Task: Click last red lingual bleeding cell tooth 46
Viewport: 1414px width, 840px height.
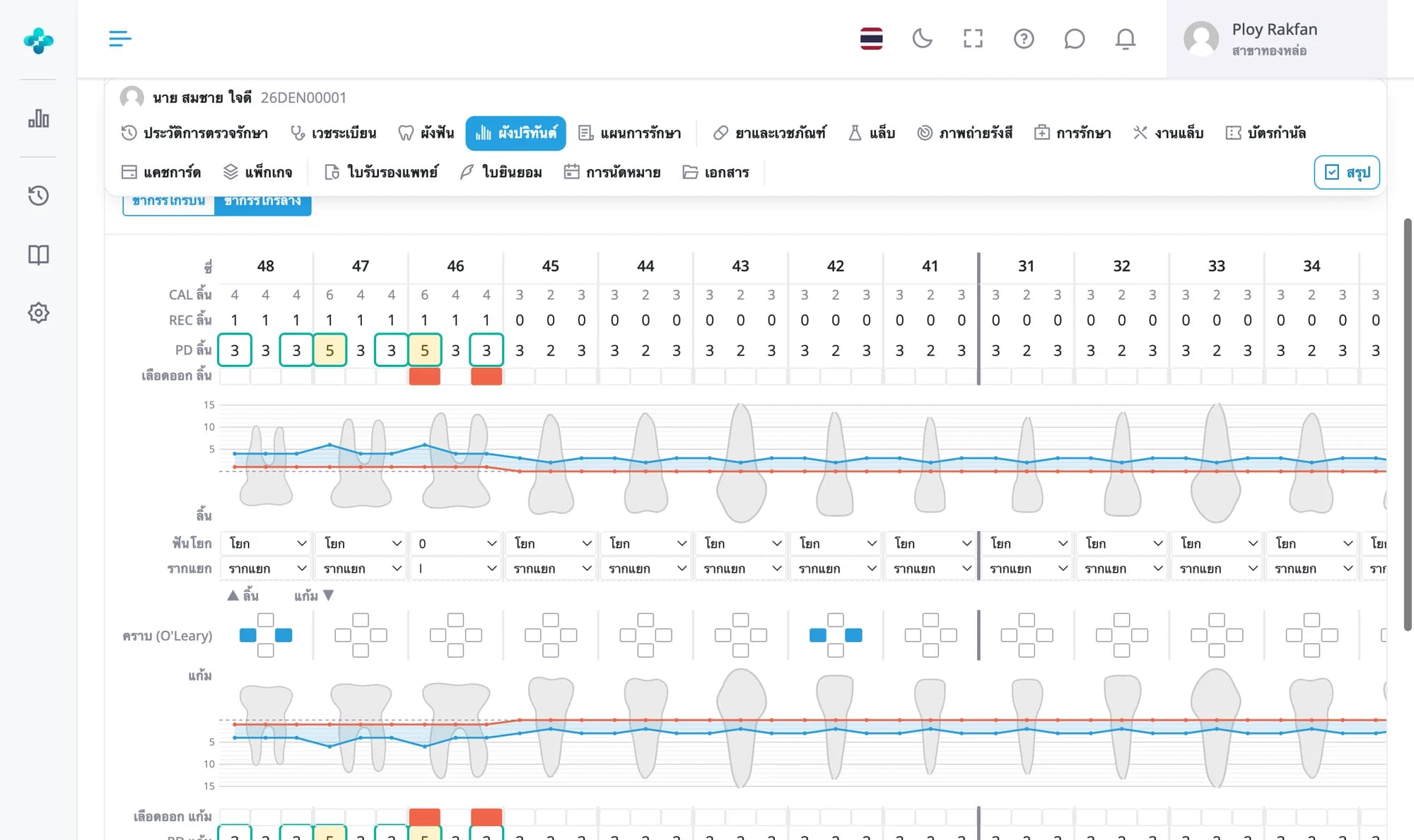Action: point(486,376)
